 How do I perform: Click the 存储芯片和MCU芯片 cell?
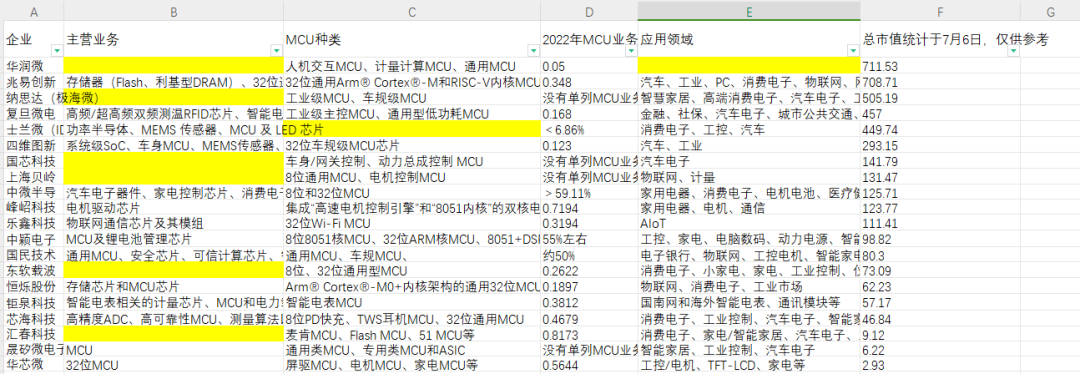174,287
